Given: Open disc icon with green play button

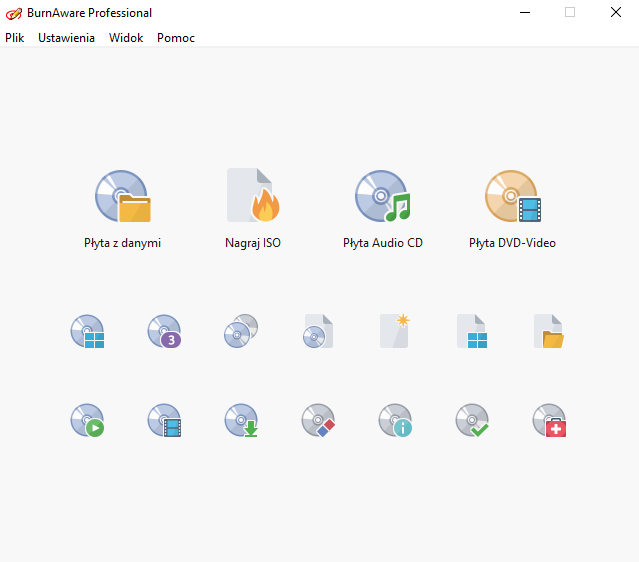Looking at the screenshot, I should point(87,420).
